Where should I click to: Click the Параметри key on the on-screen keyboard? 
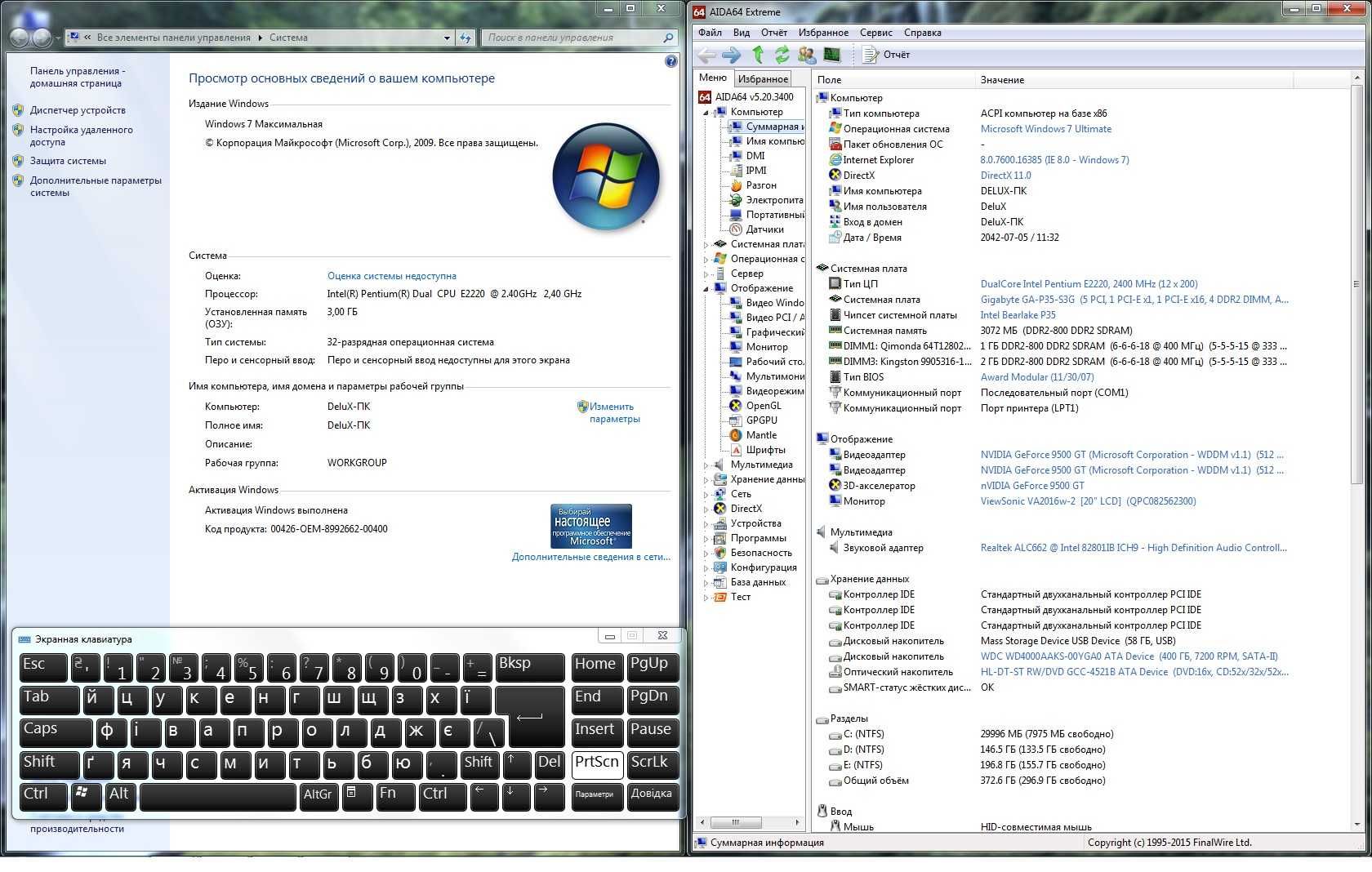[x=597, y=797]
